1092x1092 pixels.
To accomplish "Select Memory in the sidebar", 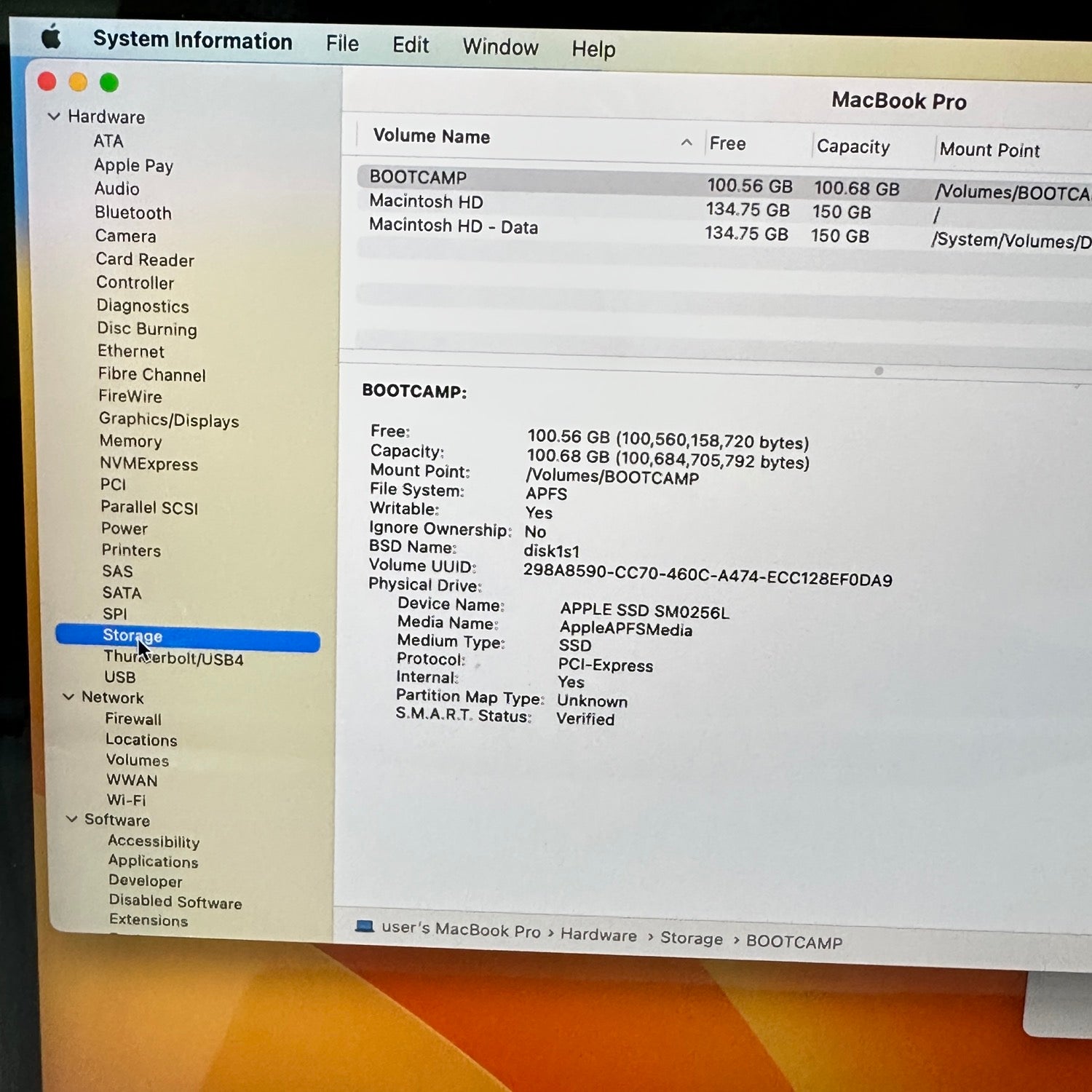I will point(131,441).
